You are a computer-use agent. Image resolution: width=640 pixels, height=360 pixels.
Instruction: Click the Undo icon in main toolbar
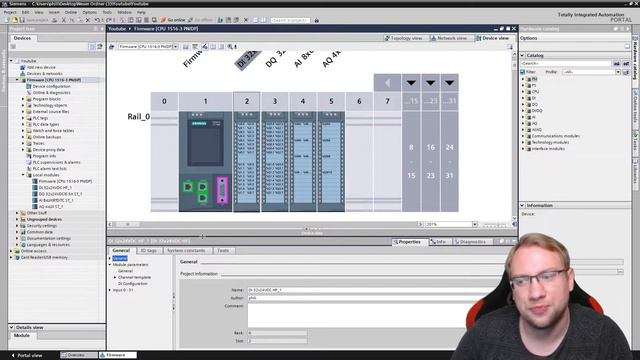pos(97,20)
